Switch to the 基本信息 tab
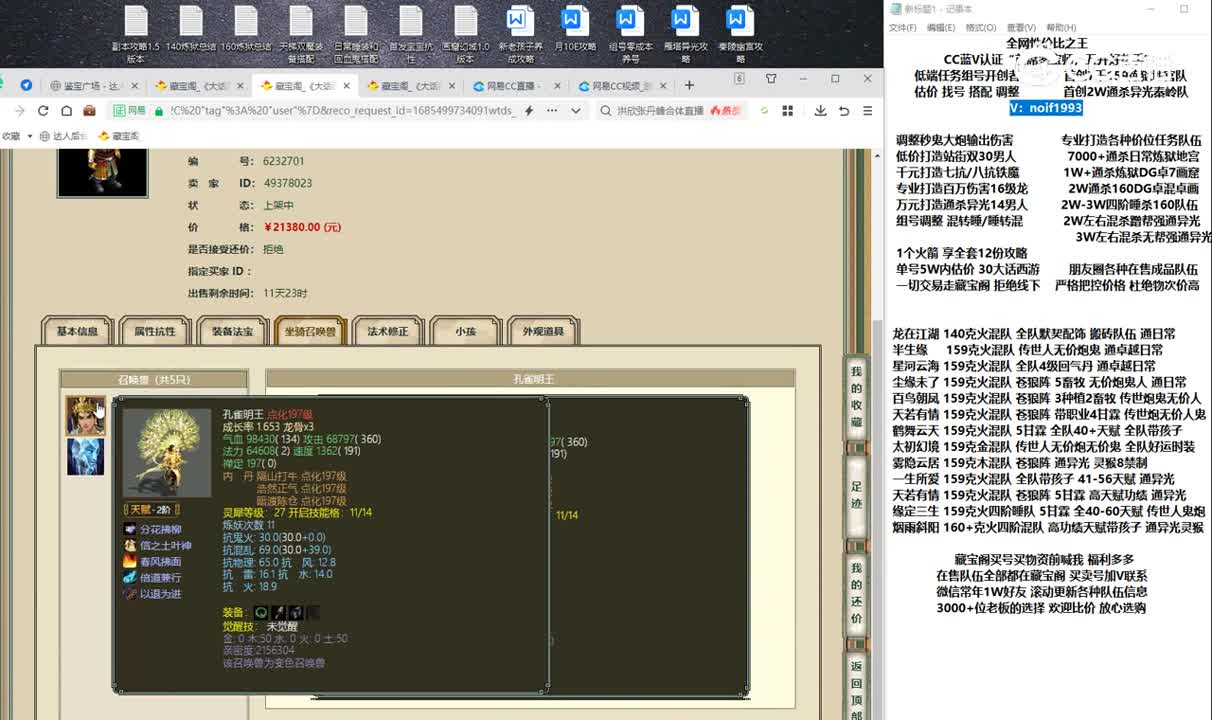 (77, 332)
